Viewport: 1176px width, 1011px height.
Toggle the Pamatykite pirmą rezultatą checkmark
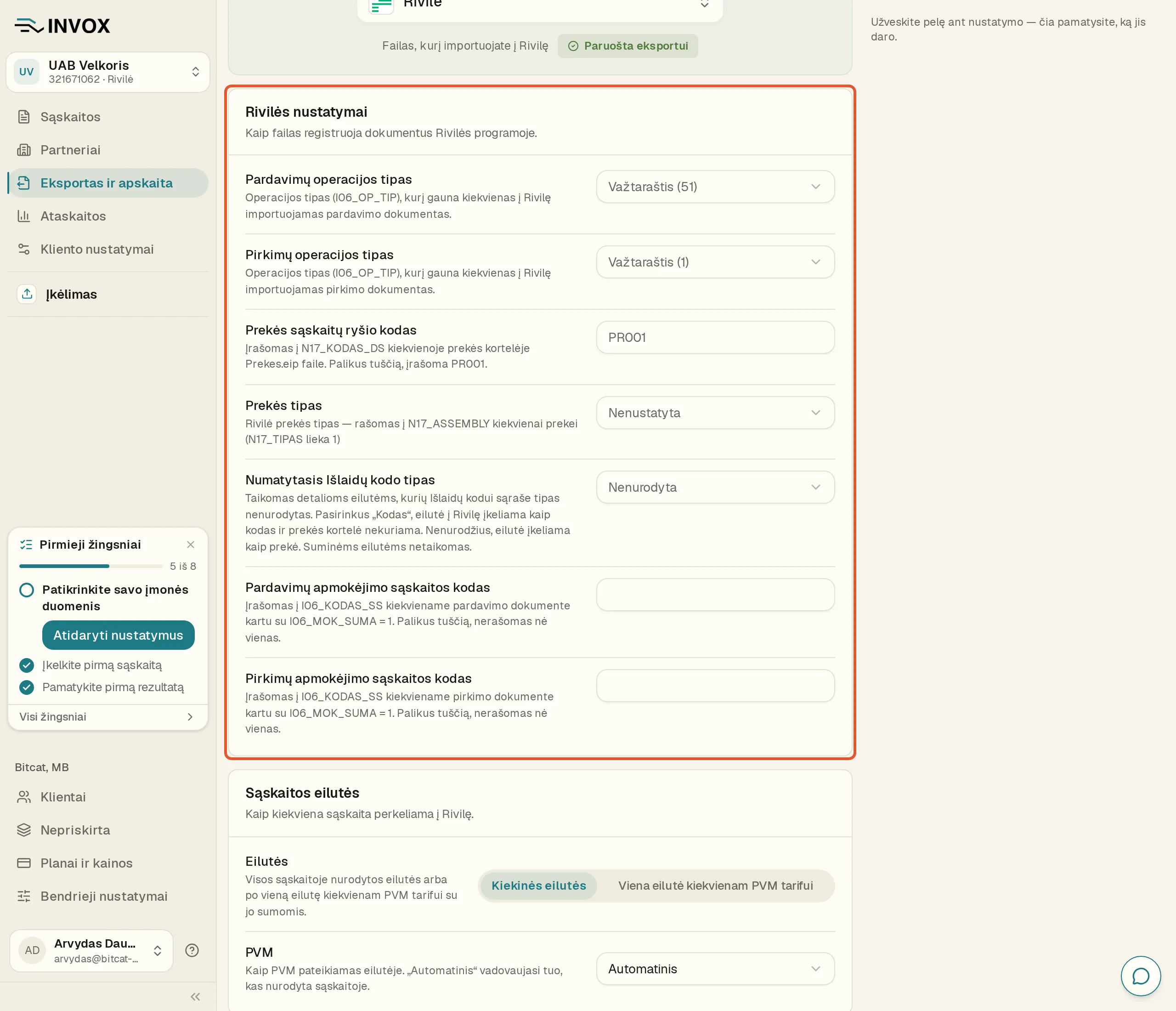(x=27, y=687)
